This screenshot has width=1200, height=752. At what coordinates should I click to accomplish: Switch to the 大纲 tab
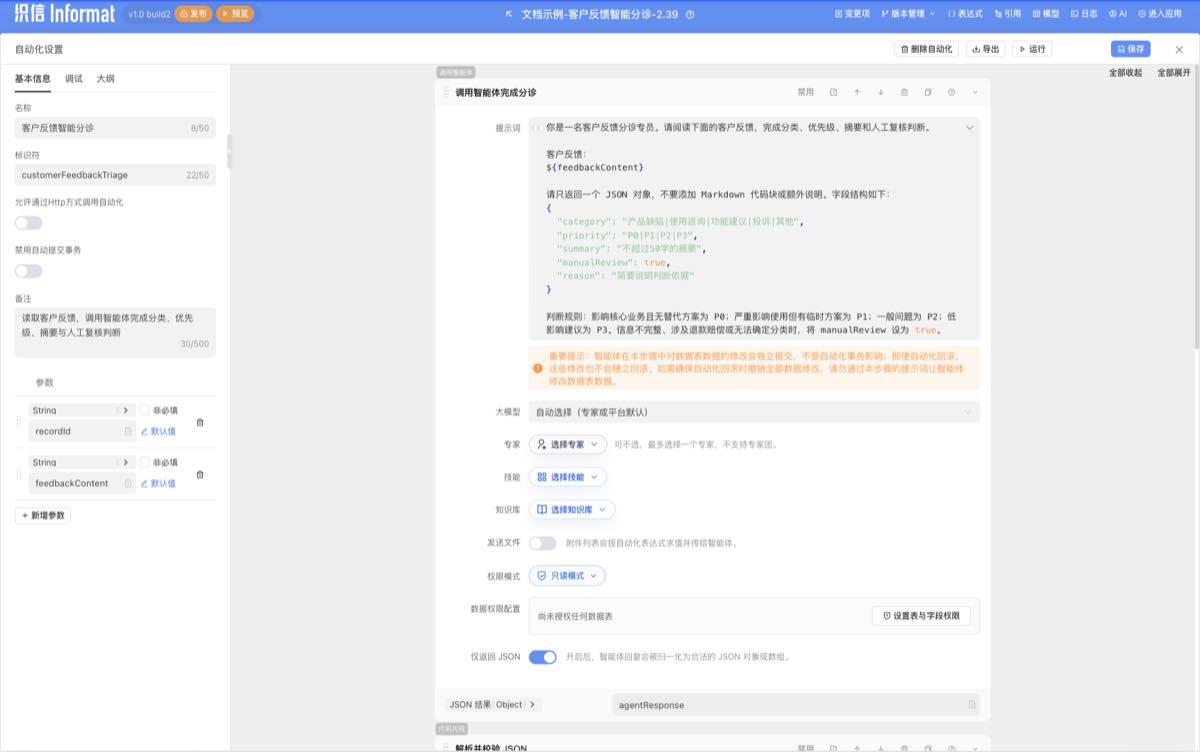105,78
